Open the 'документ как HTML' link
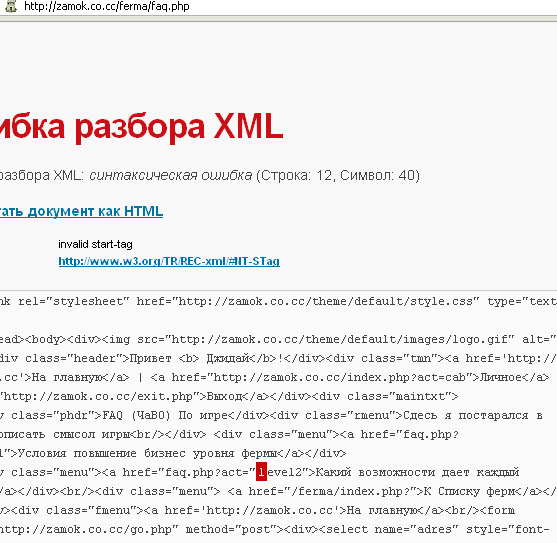Screen dimensions: 557x543 coord(95,211)
